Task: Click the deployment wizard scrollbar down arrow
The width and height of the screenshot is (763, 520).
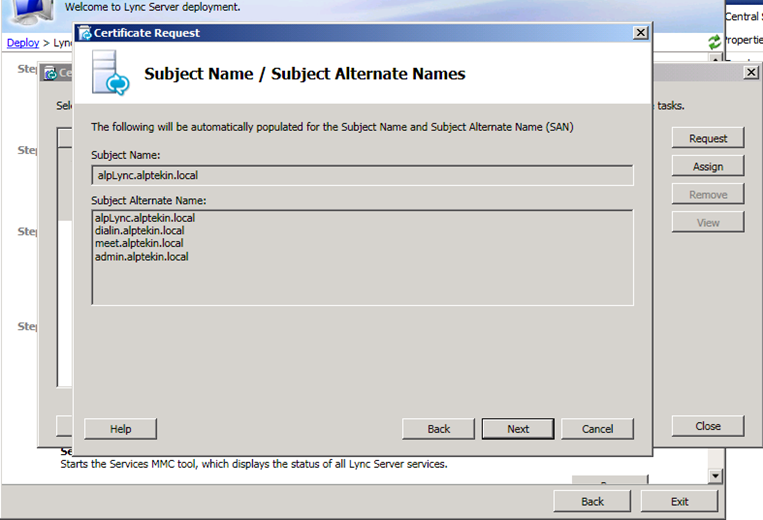Action: click(715, 476)
